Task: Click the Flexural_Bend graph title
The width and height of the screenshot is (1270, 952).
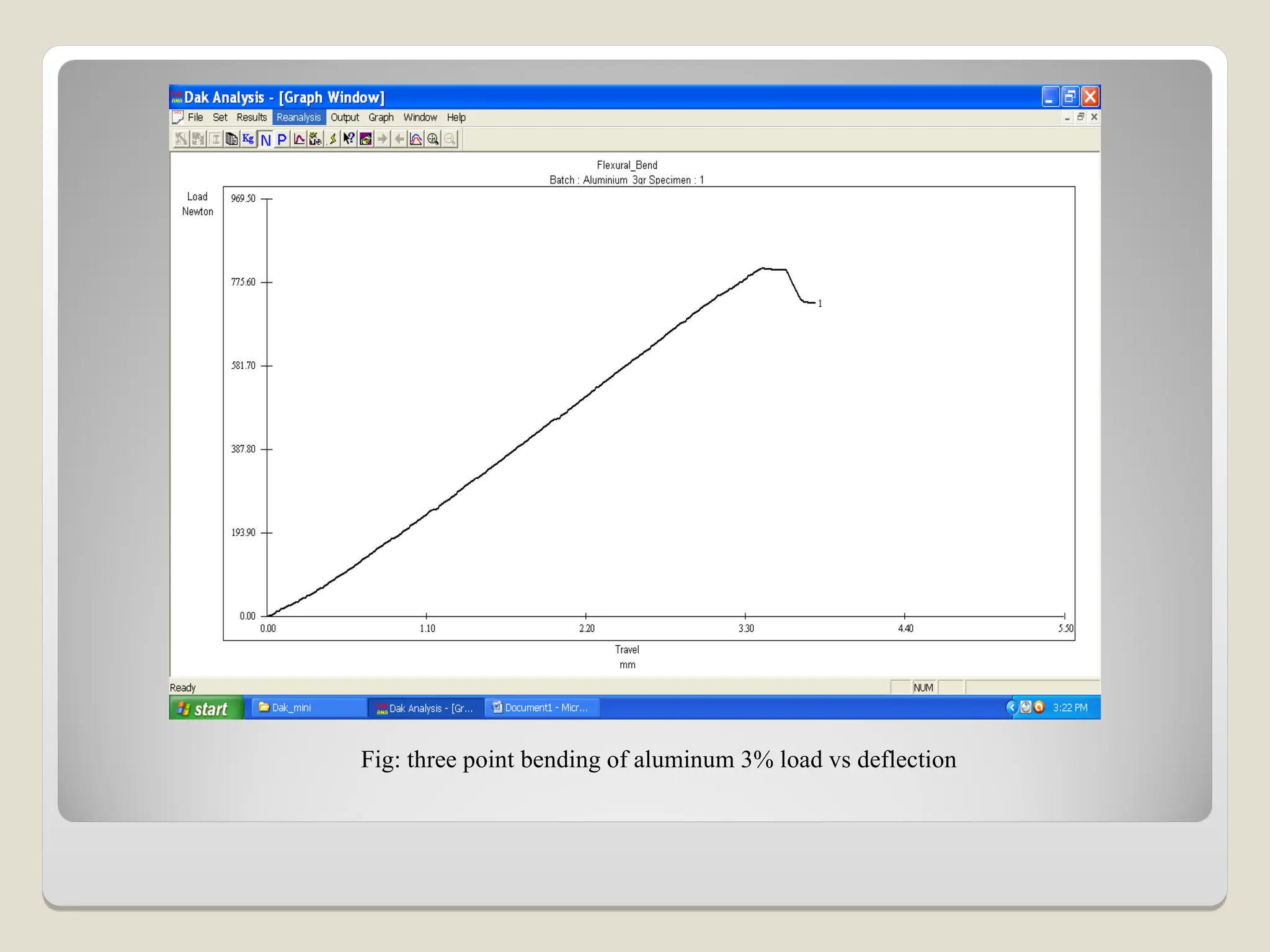Action: [627, 165]
